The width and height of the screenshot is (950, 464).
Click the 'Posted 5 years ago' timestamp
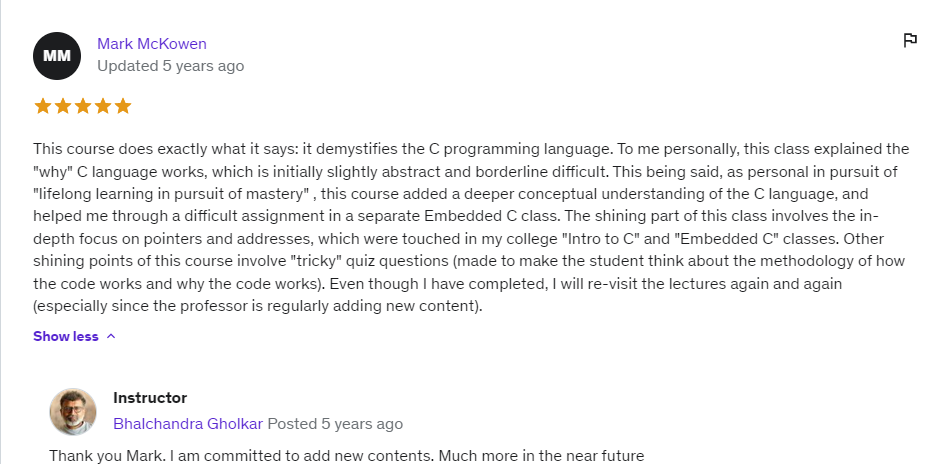(x=335, y=424)
